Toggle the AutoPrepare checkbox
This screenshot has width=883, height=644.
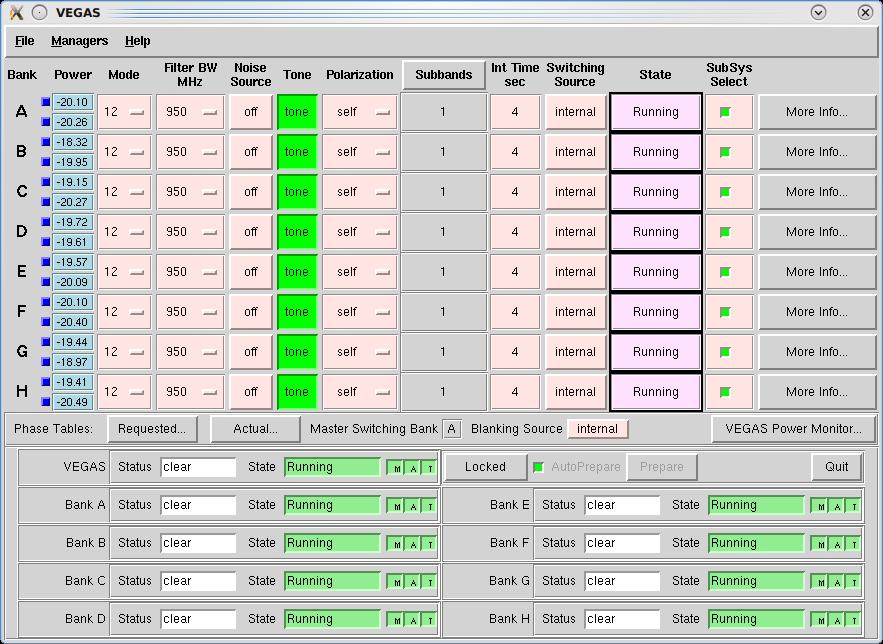(x=538, y=467)
